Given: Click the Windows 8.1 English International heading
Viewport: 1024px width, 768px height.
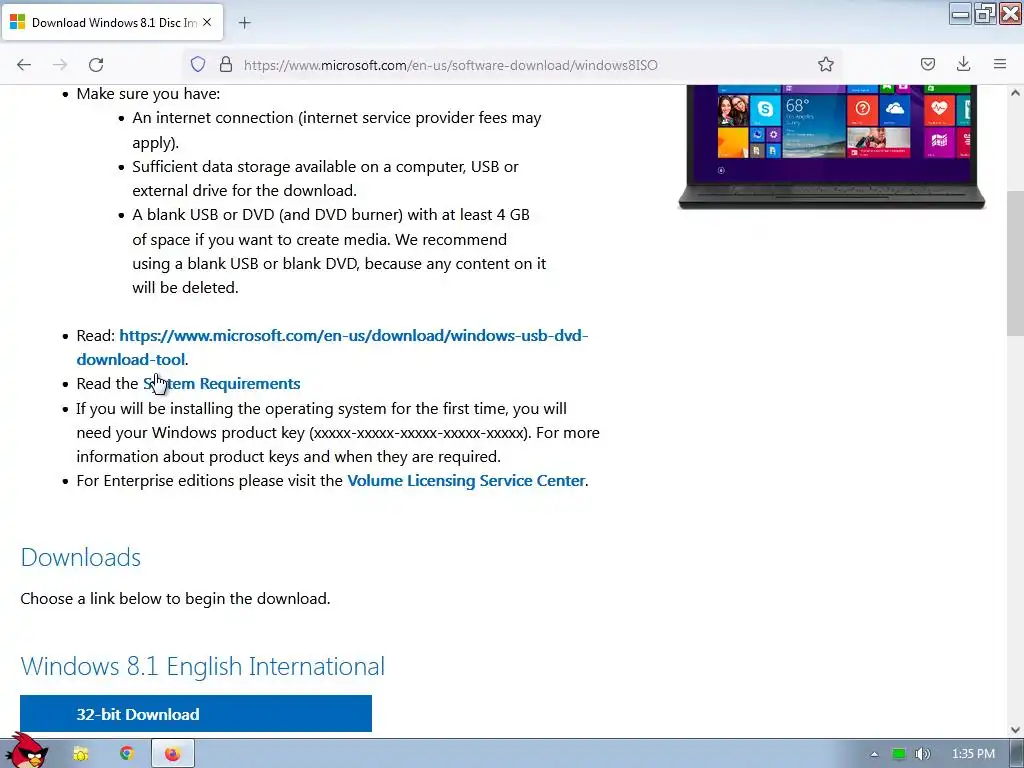Looking at the screenshot, I should point(202,666).
